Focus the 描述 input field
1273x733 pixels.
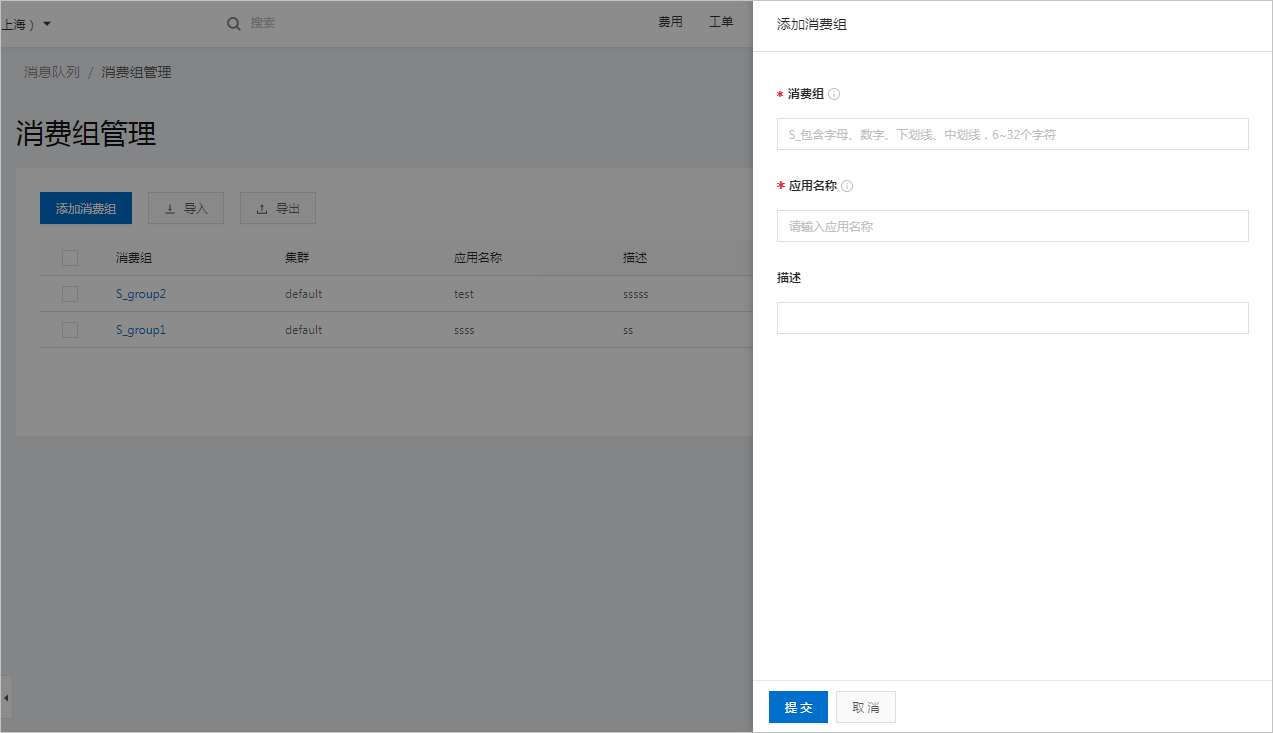[x=1013, y=318]
